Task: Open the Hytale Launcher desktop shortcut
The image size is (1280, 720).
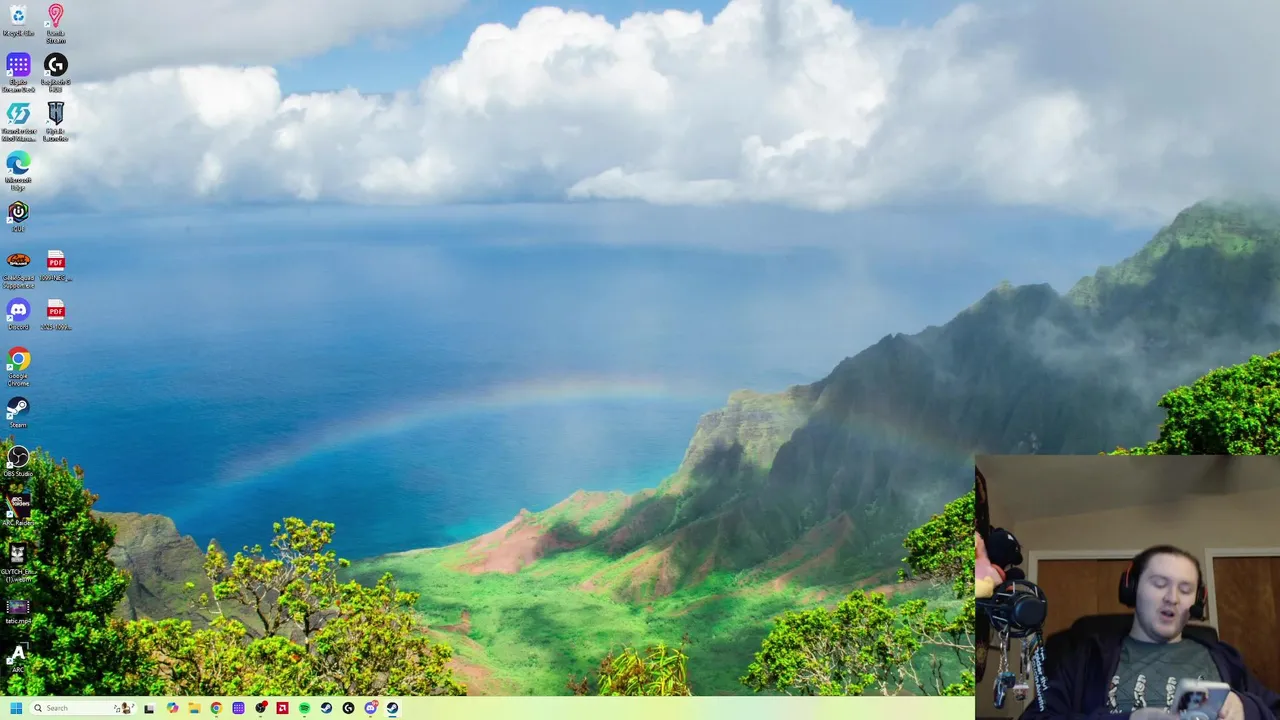Action: pos(55,121)
